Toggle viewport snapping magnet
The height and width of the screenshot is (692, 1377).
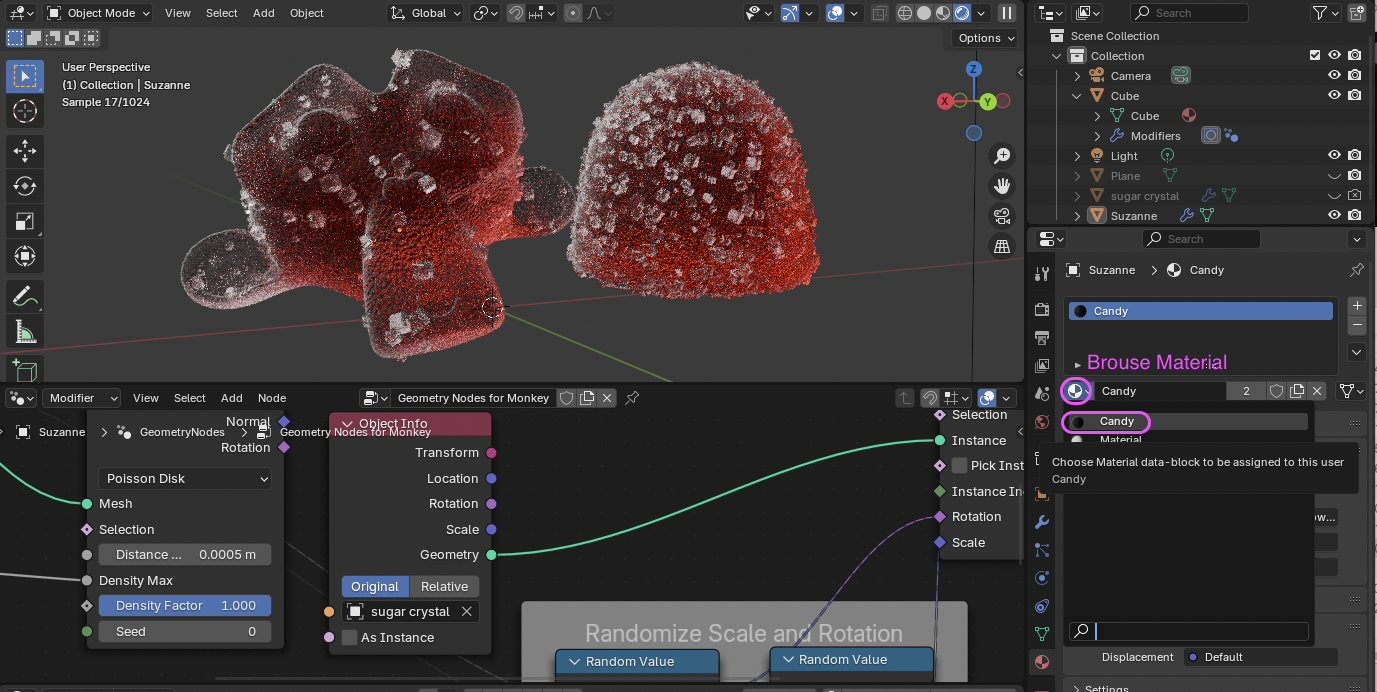click(x=515, y=13)
